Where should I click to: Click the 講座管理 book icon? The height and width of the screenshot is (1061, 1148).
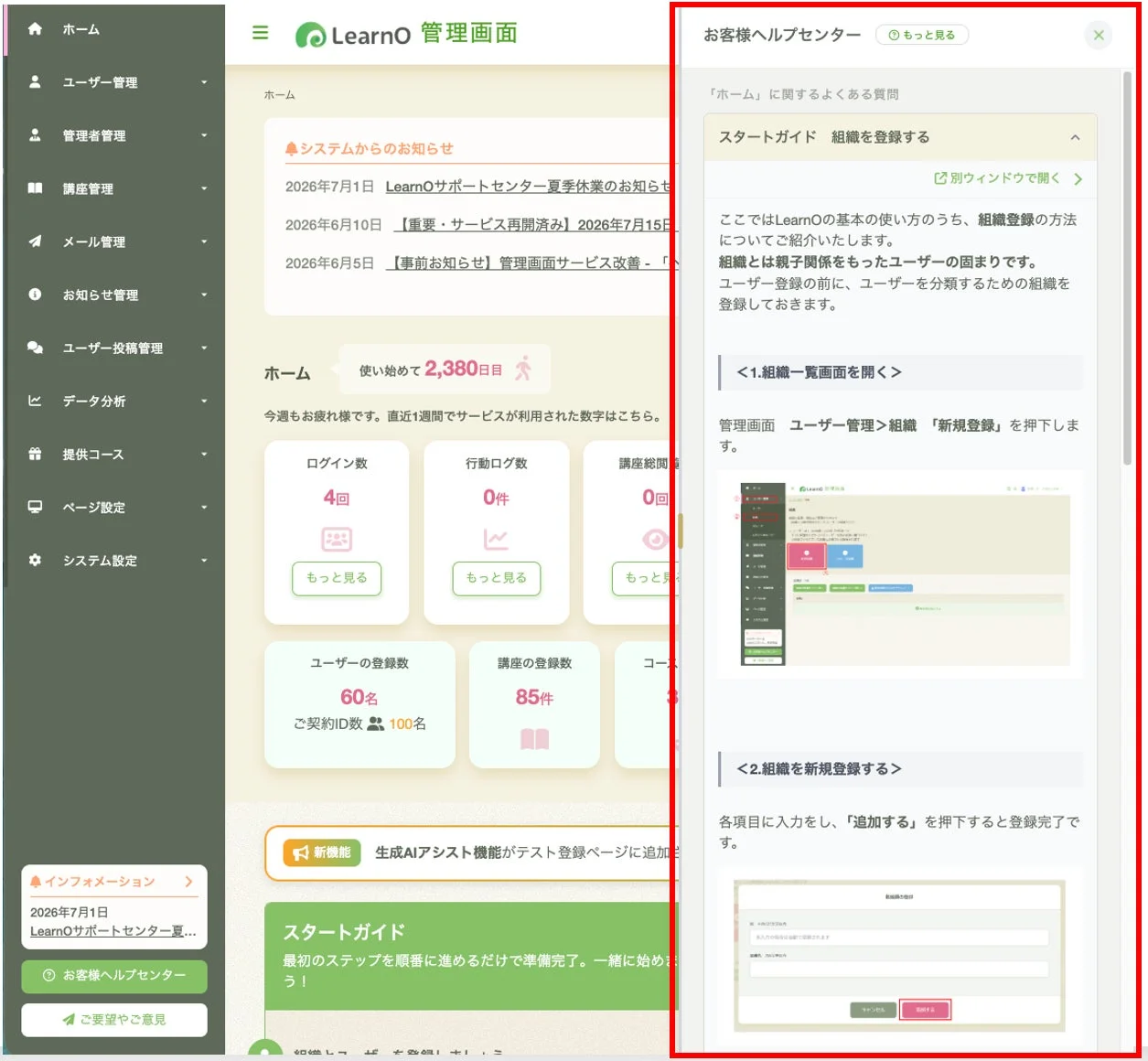35,188
